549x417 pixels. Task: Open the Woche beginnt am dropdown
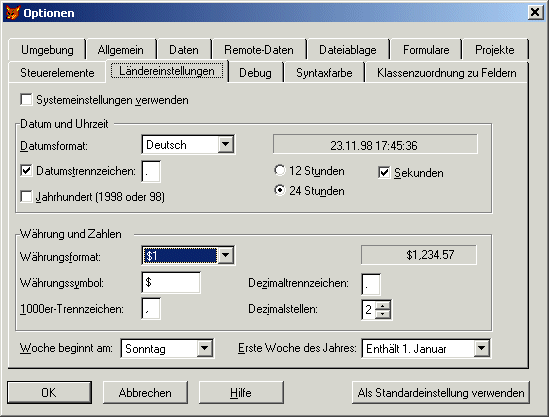tap(204, 348)
